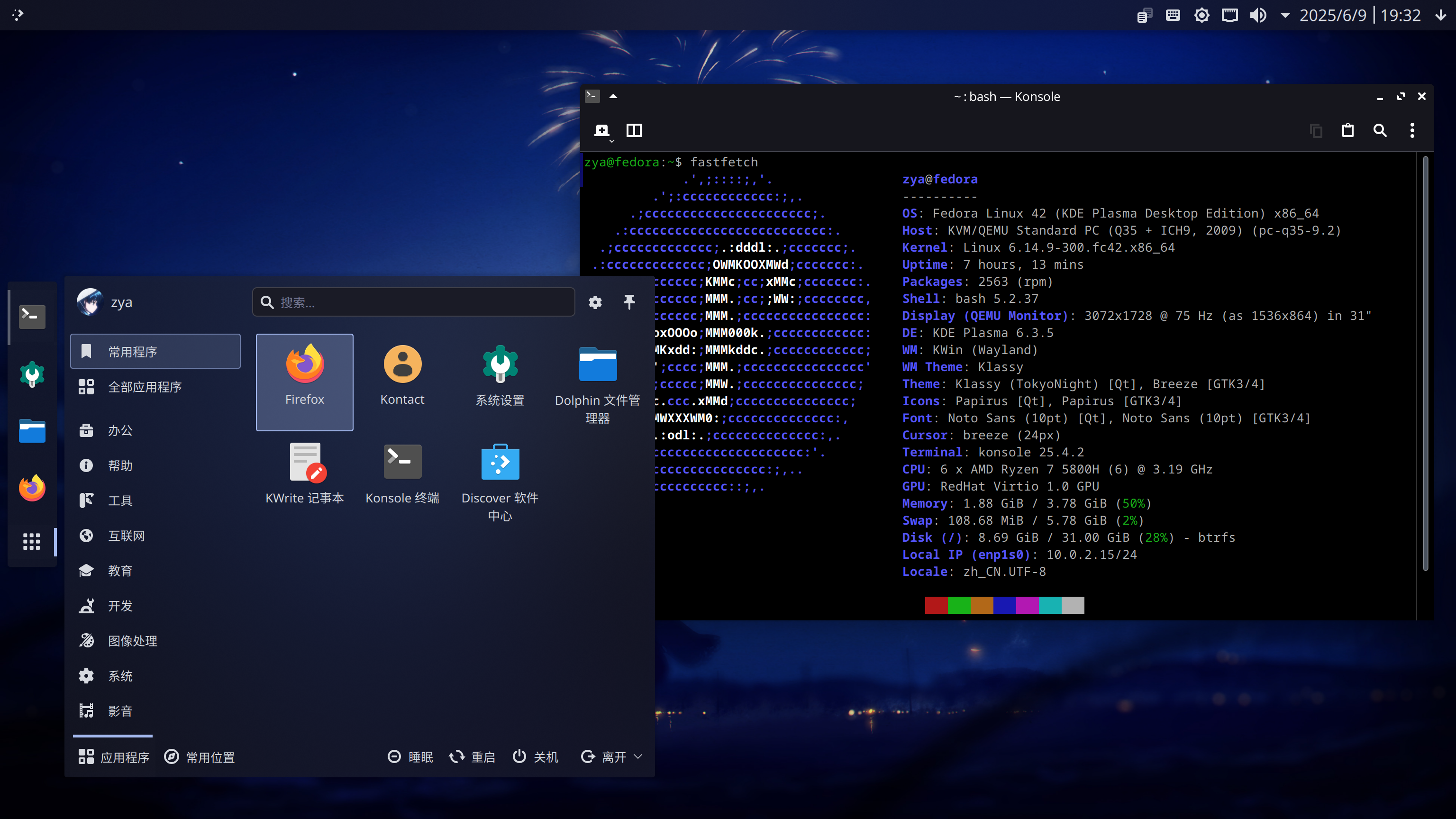Click the cyan color block in fastfetch
The height and width of the screenshot is (819, 1456).
pos(1050,605)
